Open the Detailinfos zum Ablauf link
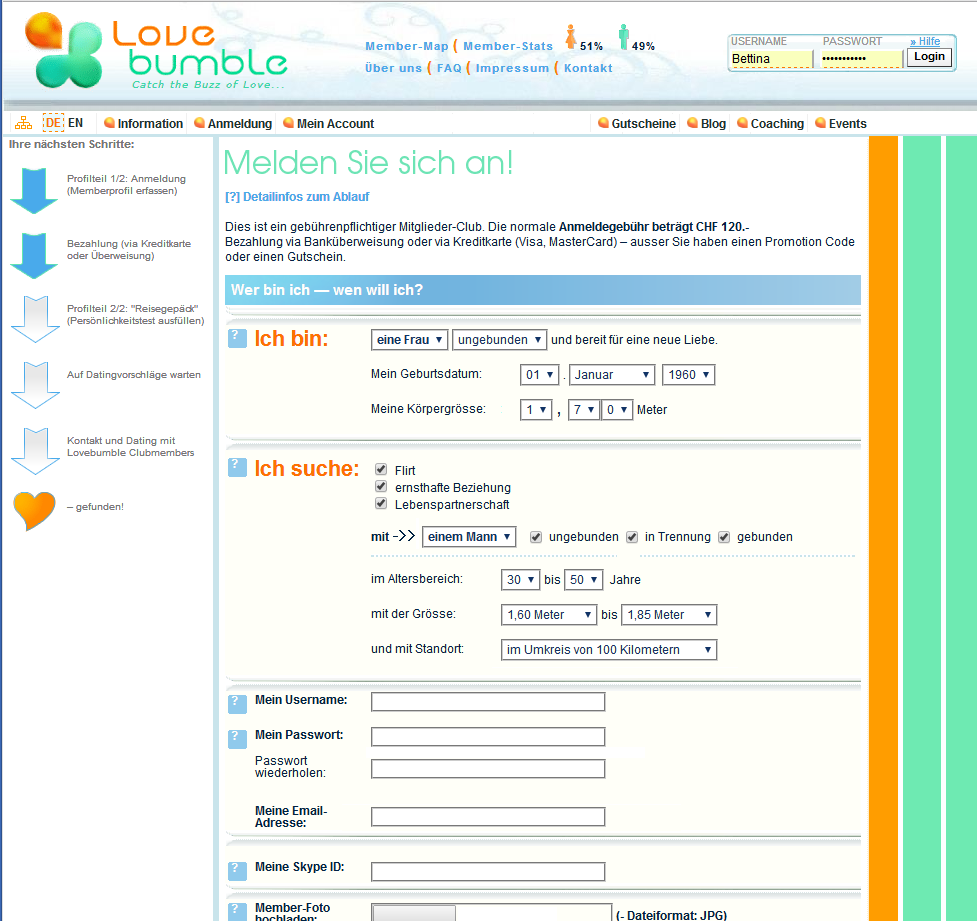977x921 pixels. pyautogui.click(x=297, y=197)
